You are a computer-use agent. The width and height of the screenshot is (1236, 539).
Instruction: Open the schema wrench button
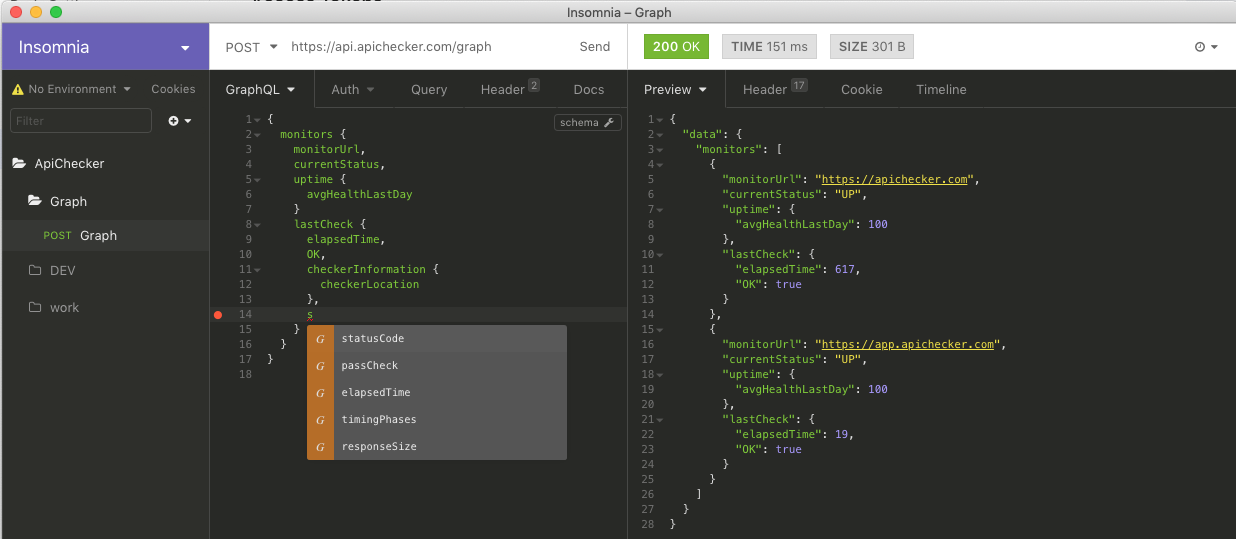tap(588, 123)
